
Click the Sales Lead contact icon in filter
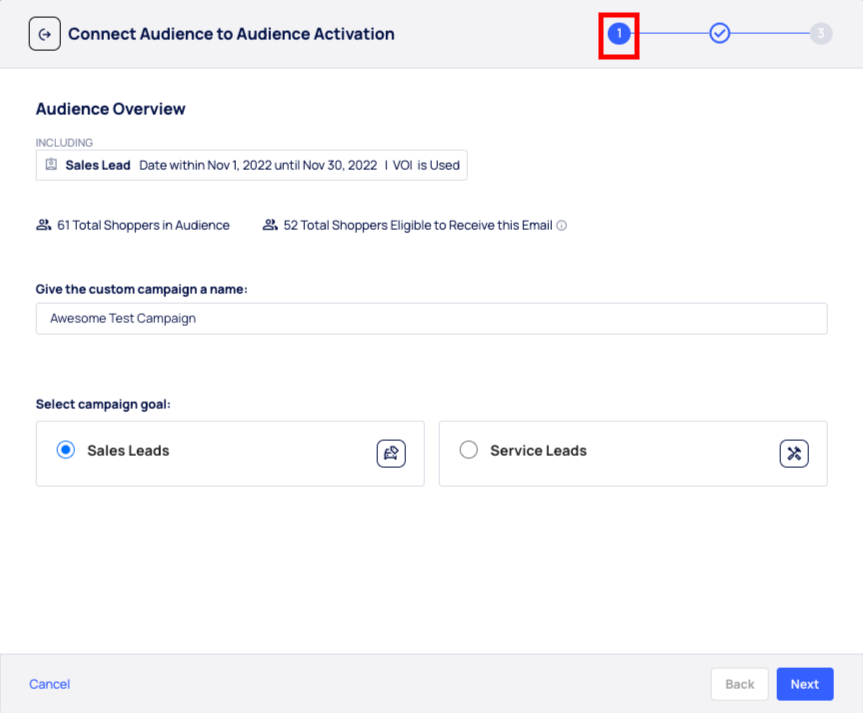pyautogui.click(x=52, y=165)
